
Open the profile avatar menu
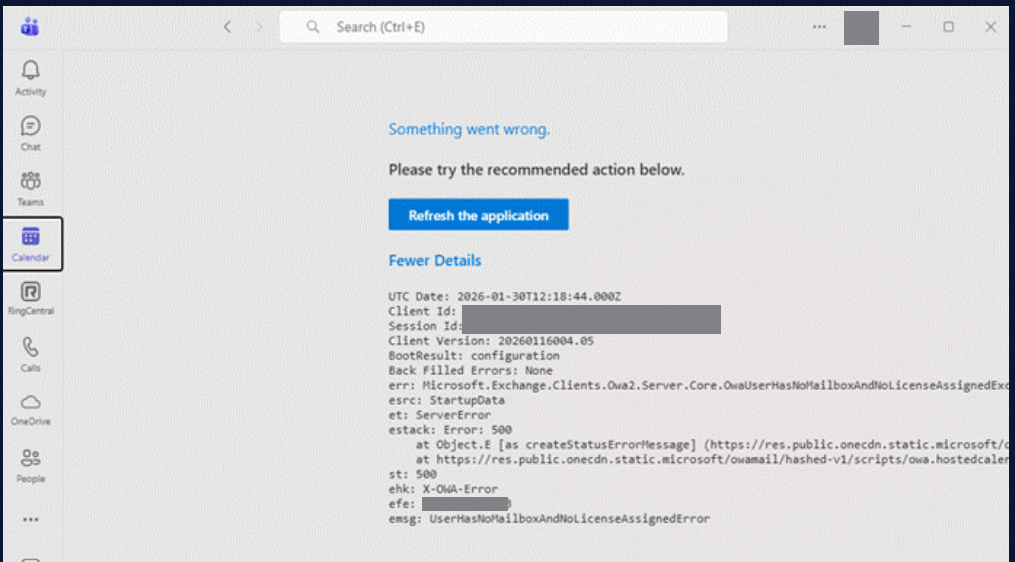(861, 28)
